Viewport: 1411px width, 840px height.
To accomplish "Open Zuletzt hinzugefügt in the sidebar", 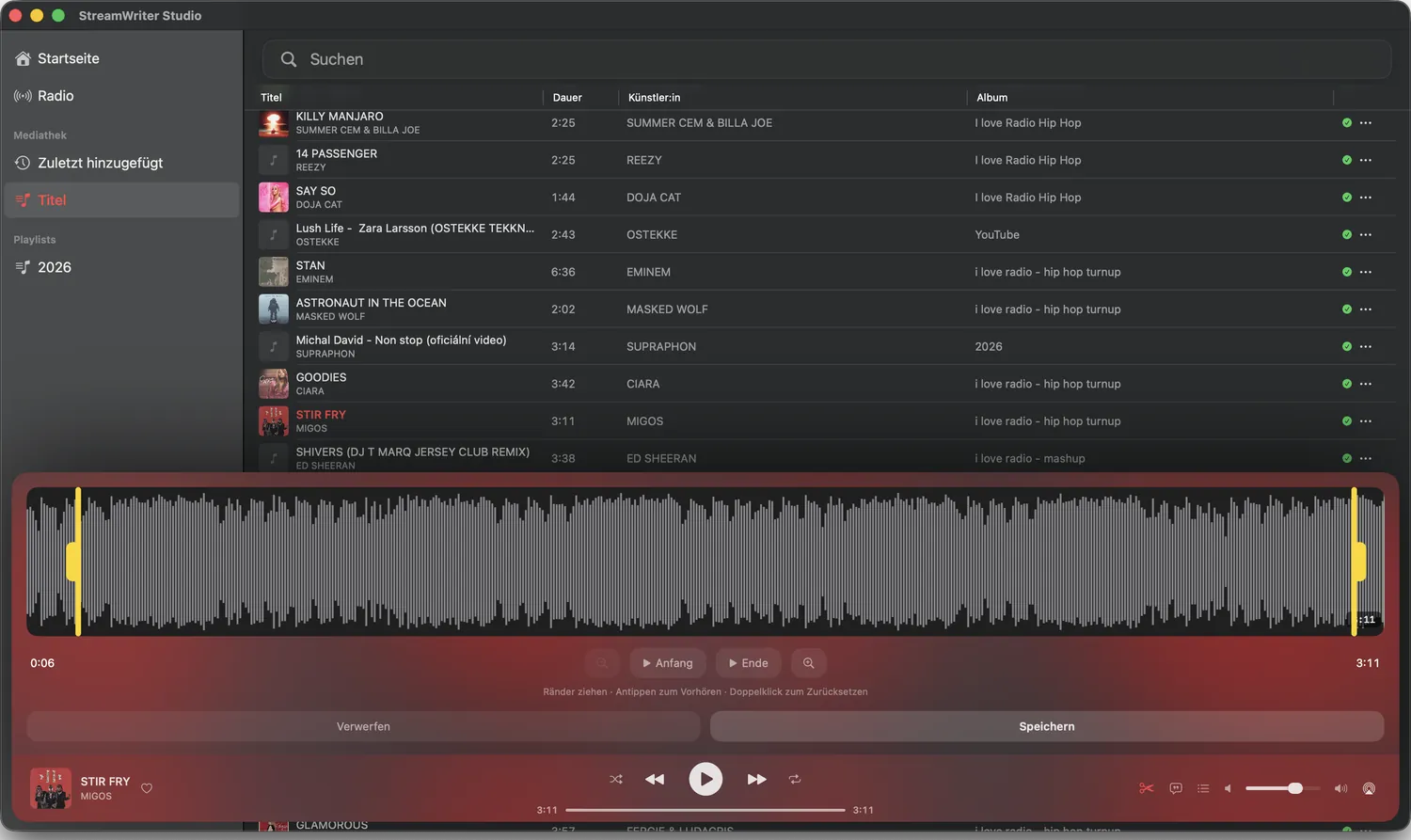I will click(x=121, y=163).
